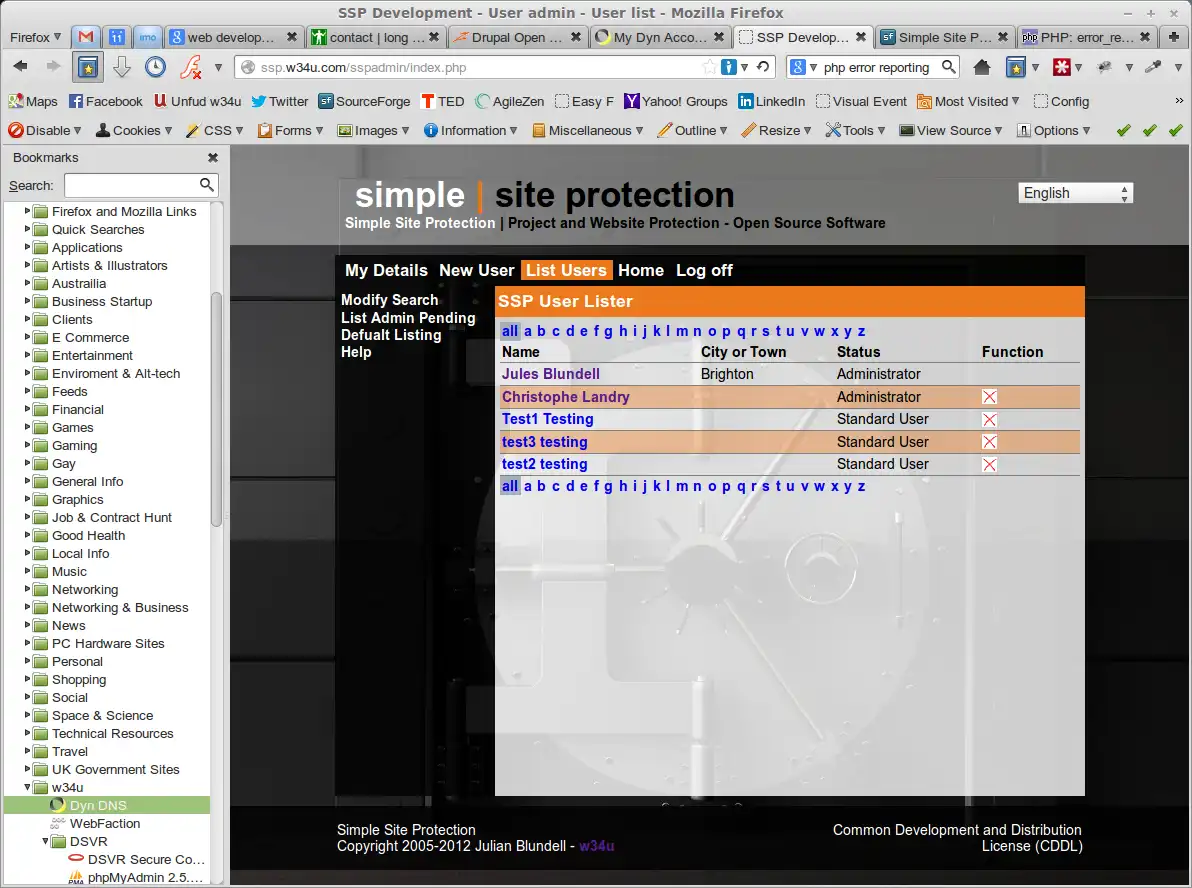
Task: Open the Information dropdown menu
Action: point(471,130)
